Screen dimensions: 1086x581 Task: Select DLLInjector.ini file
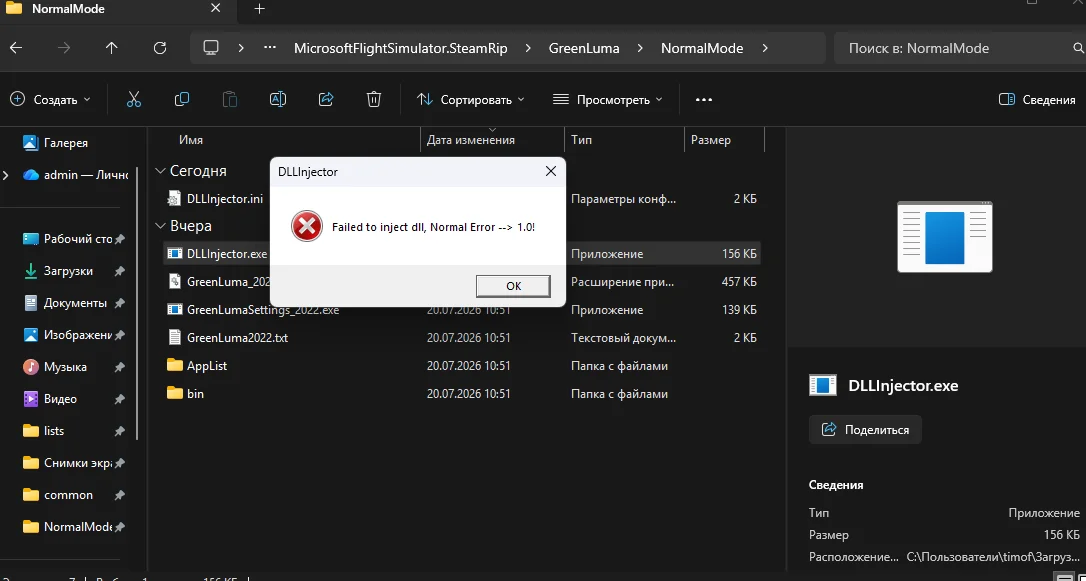tap(224, 199)
